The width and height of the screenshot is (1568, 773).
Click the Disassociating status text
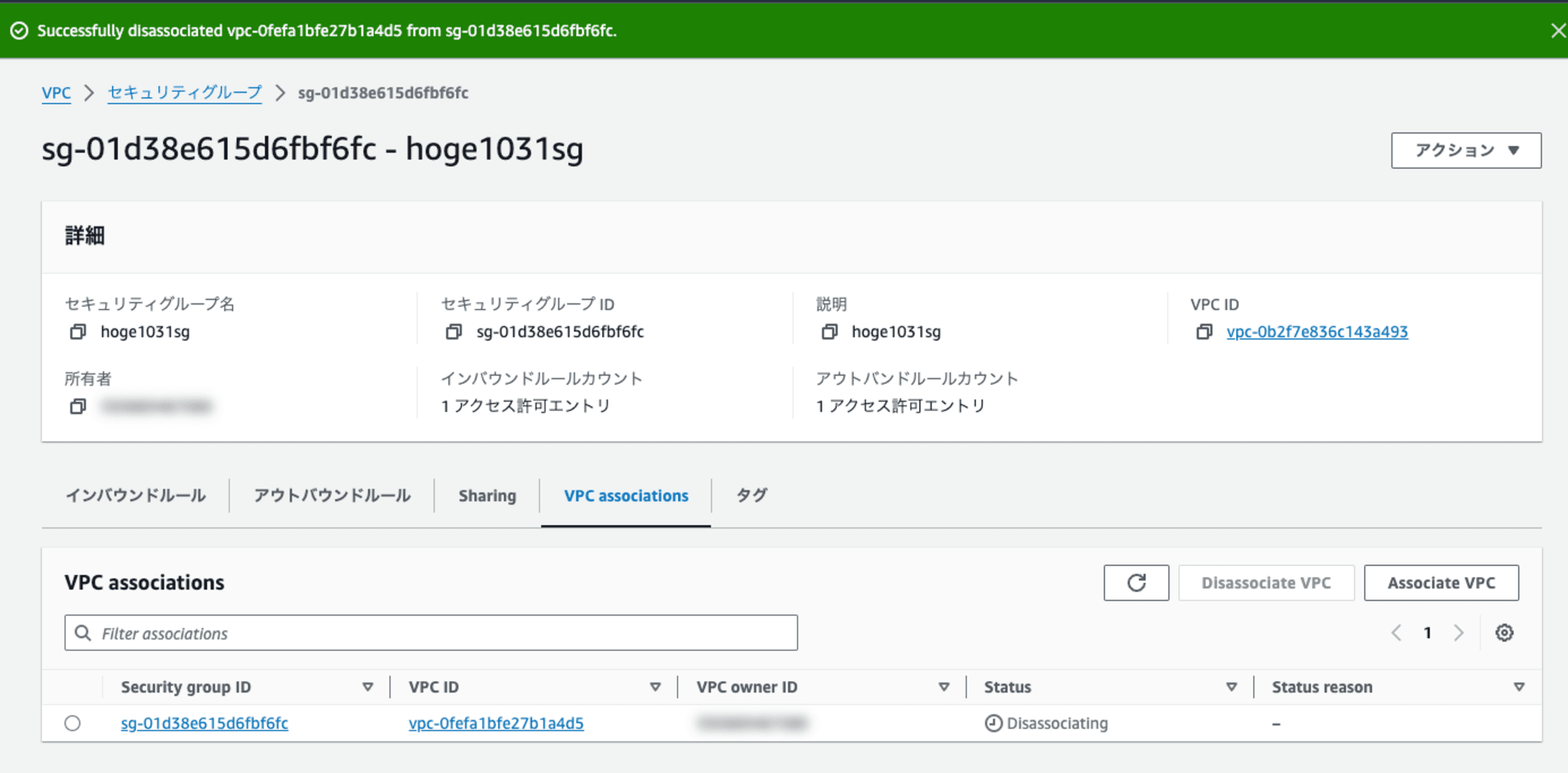(x=1057, y=723)
